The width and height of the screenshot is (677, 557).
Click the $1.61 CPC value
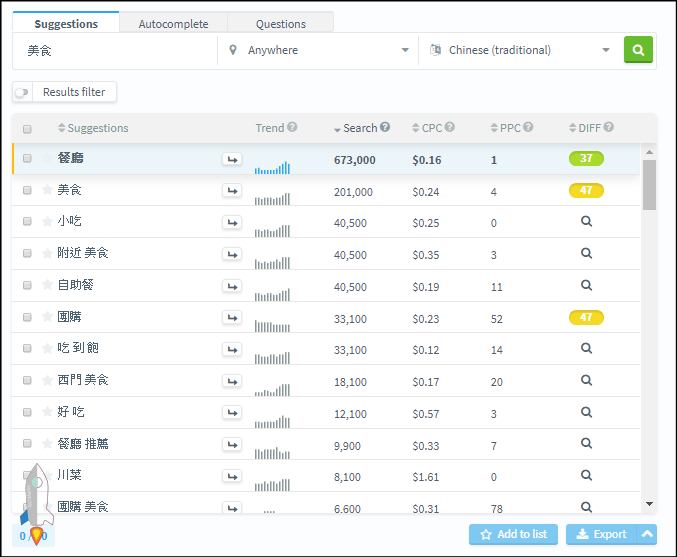point(425,477)
